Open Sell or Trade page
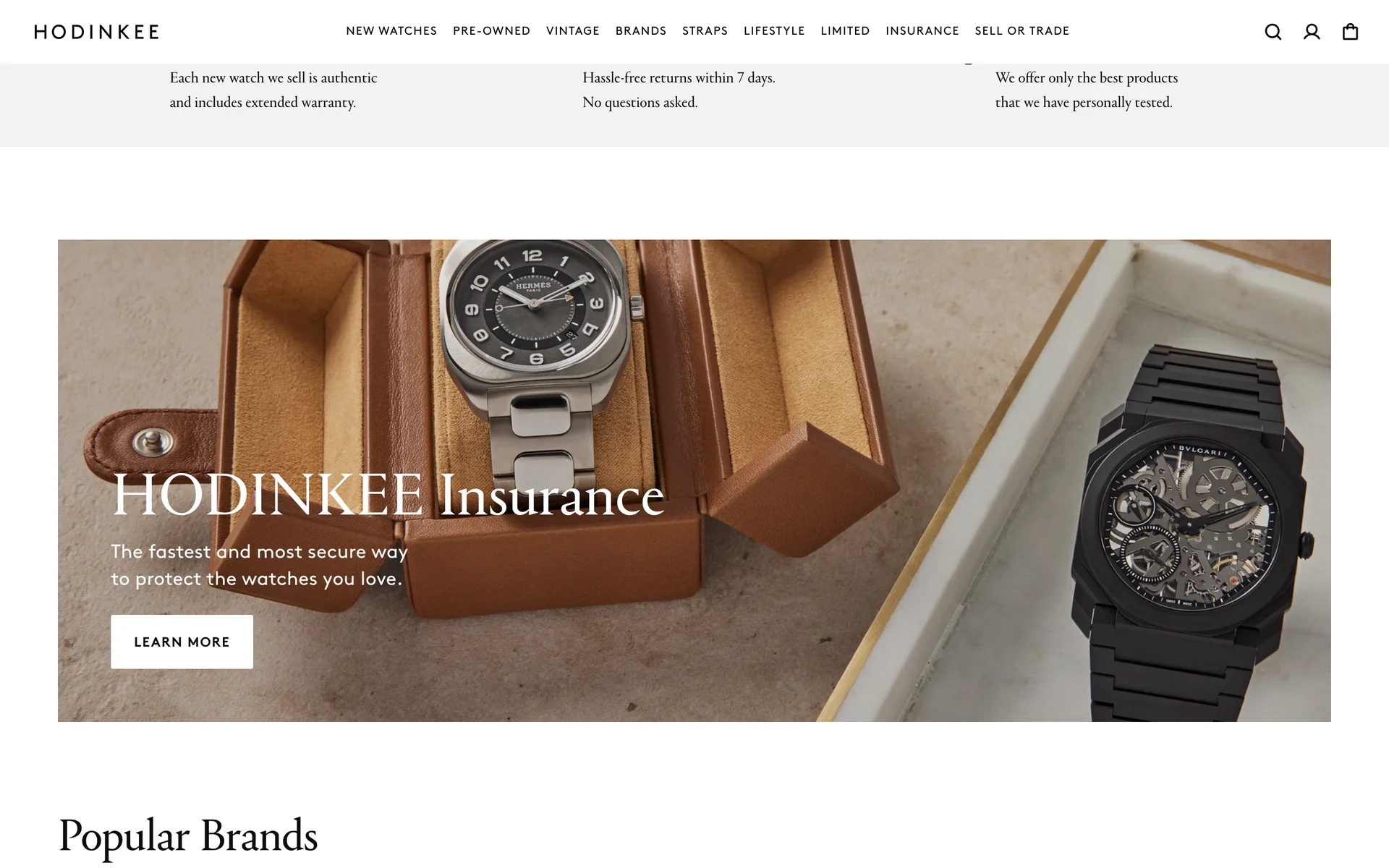Image resolution: width=1389 pixels, height=868 pixels. [1022, 31]
